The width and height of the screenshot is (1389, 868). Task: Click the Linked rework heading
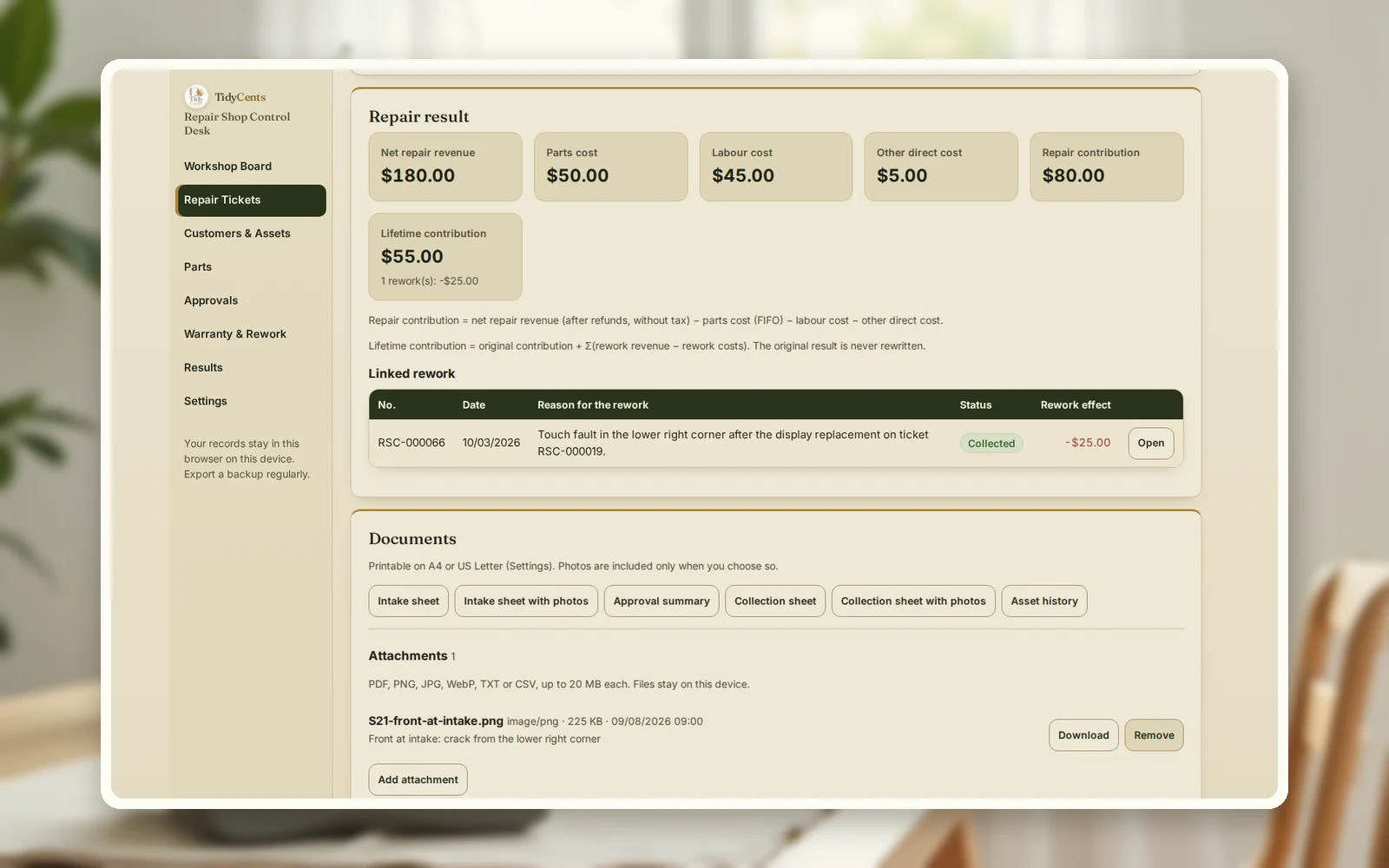point(411,373)
